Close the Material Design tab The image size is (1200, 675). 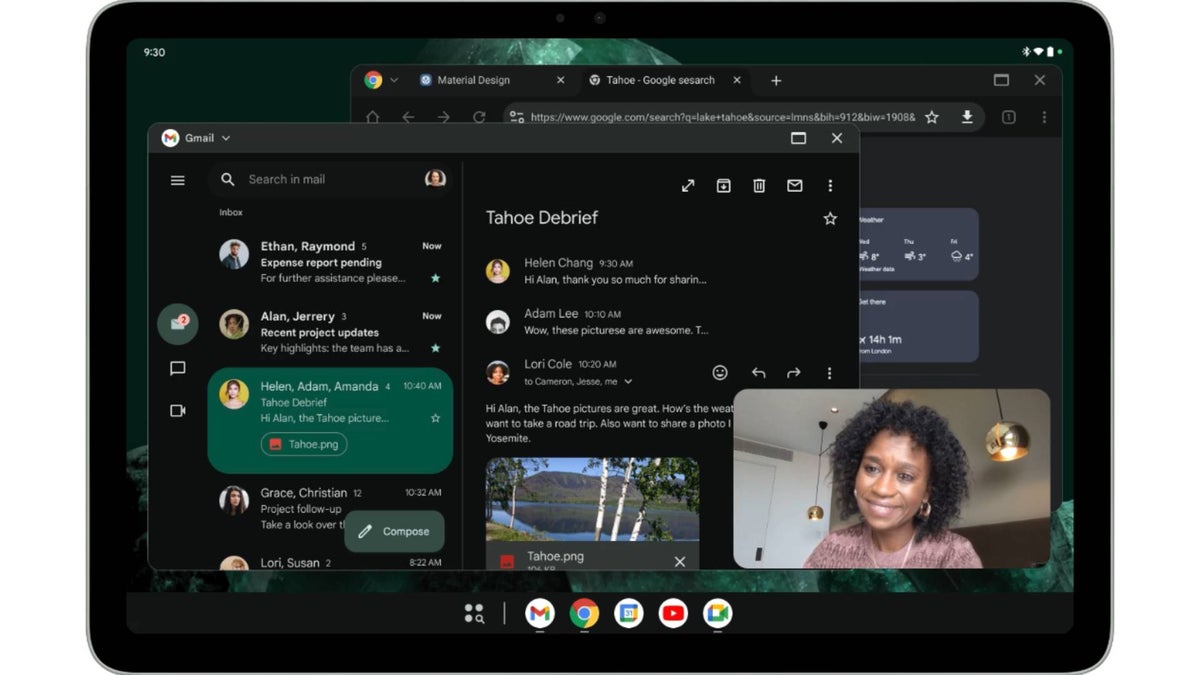click(x=560, y=80)
